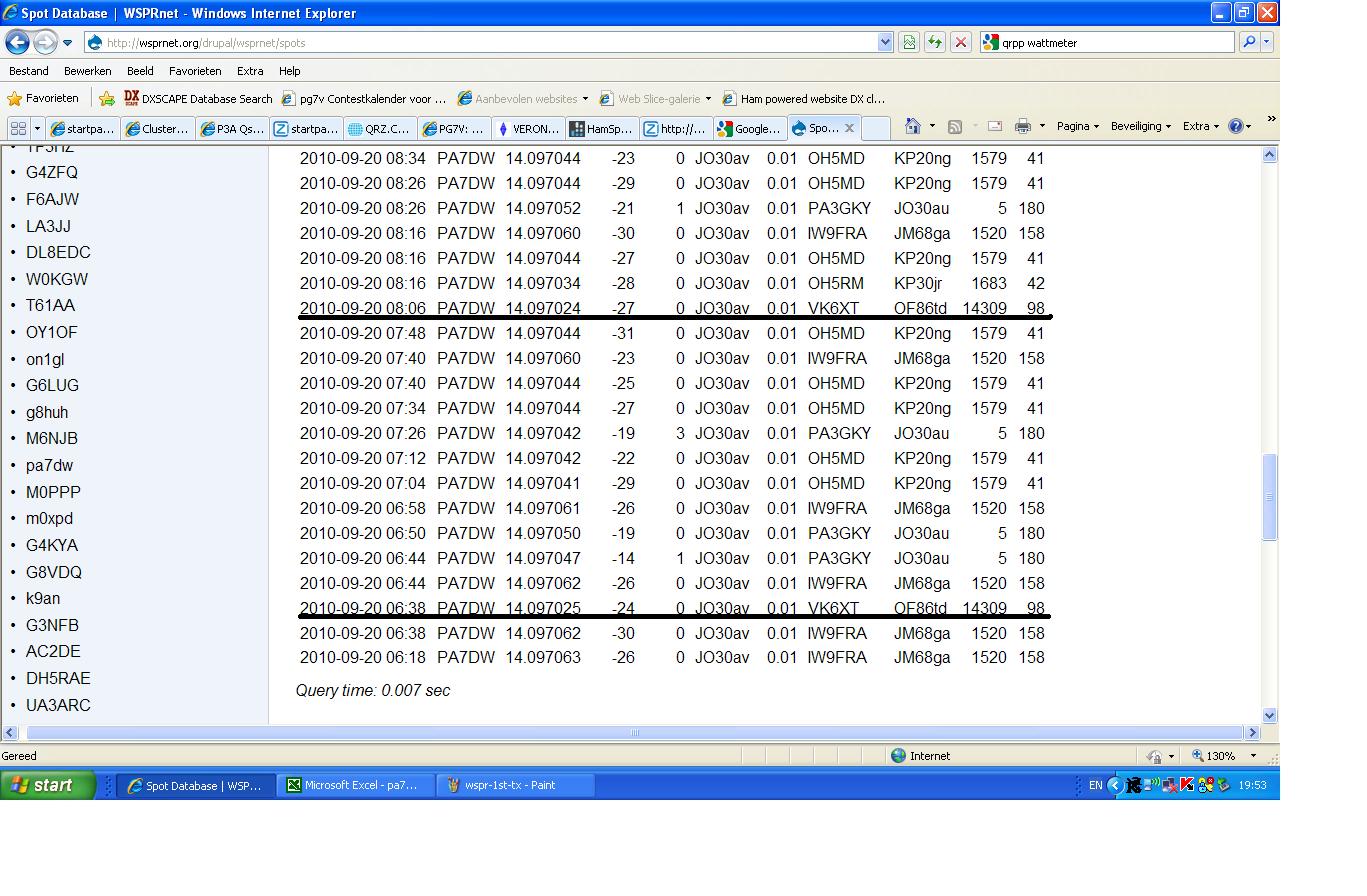Screen dimensions: 1367x896
Task: Switch to the QRZ.C... browser tab
Action: click(x=380, y=128)
